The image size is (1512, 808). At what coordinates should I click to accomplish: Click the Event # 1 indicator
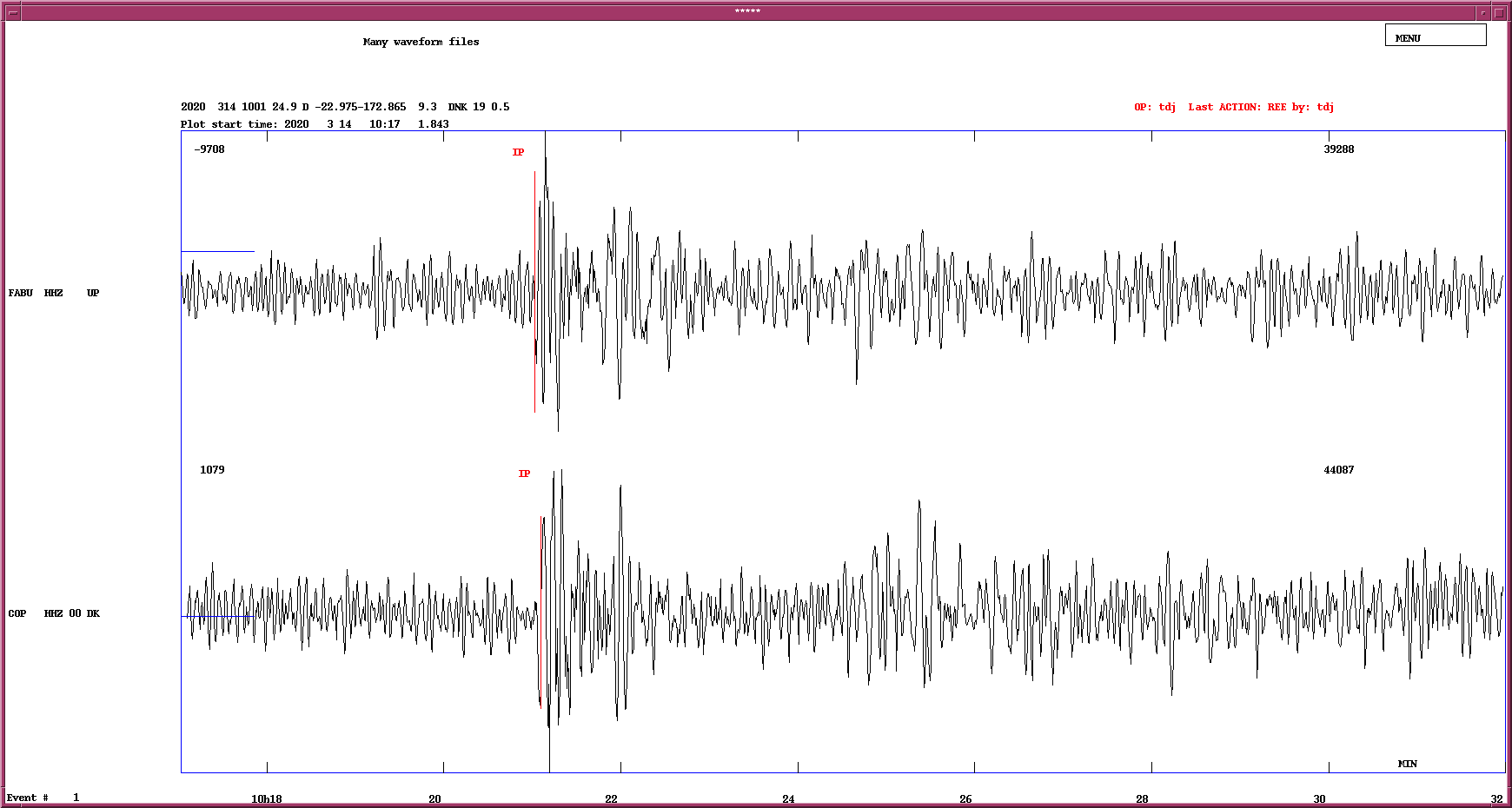click(41, 797)
